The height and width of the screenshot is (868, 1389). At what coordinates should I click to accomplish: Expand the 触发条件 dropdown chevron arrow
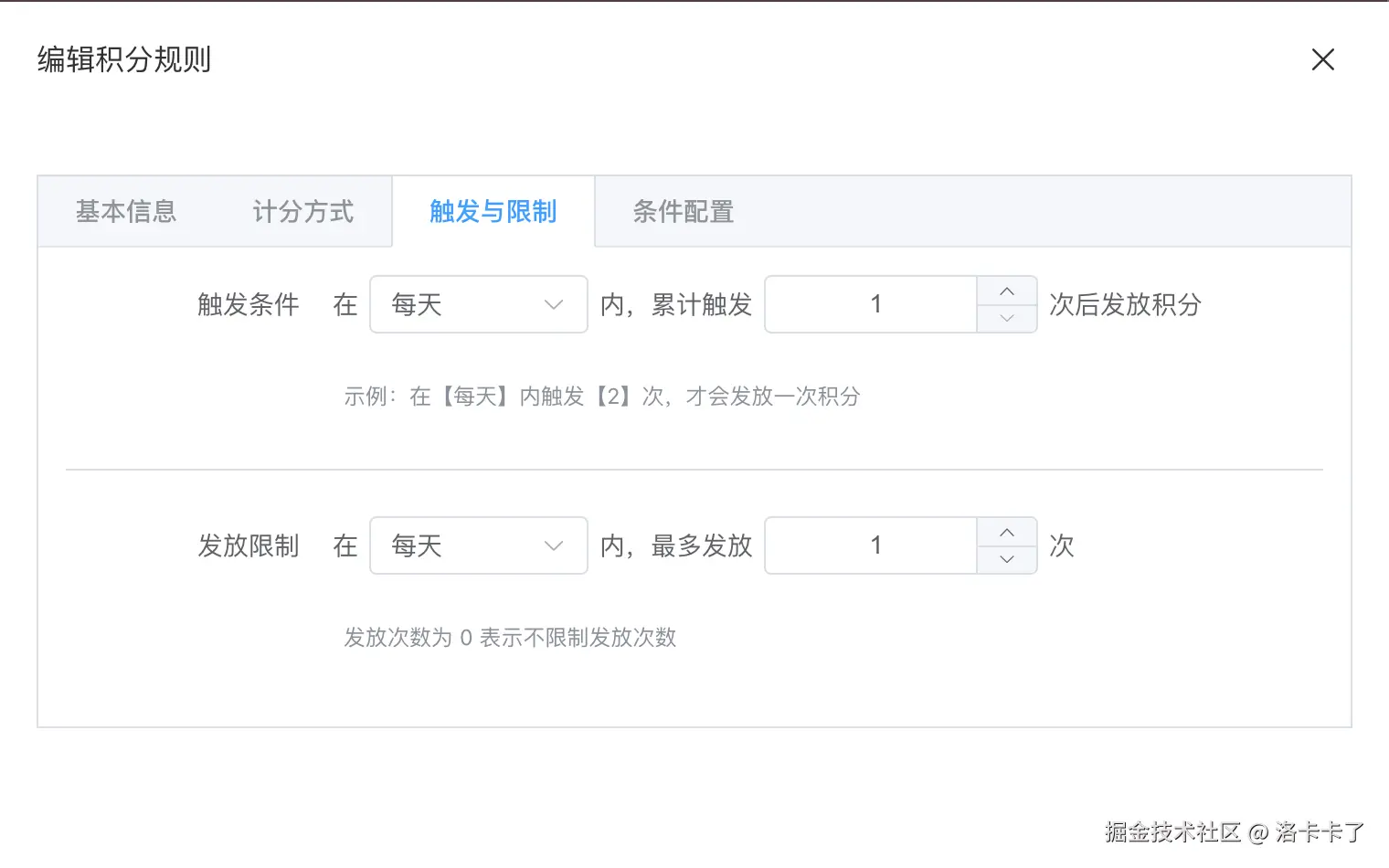(x=554, y=304)
